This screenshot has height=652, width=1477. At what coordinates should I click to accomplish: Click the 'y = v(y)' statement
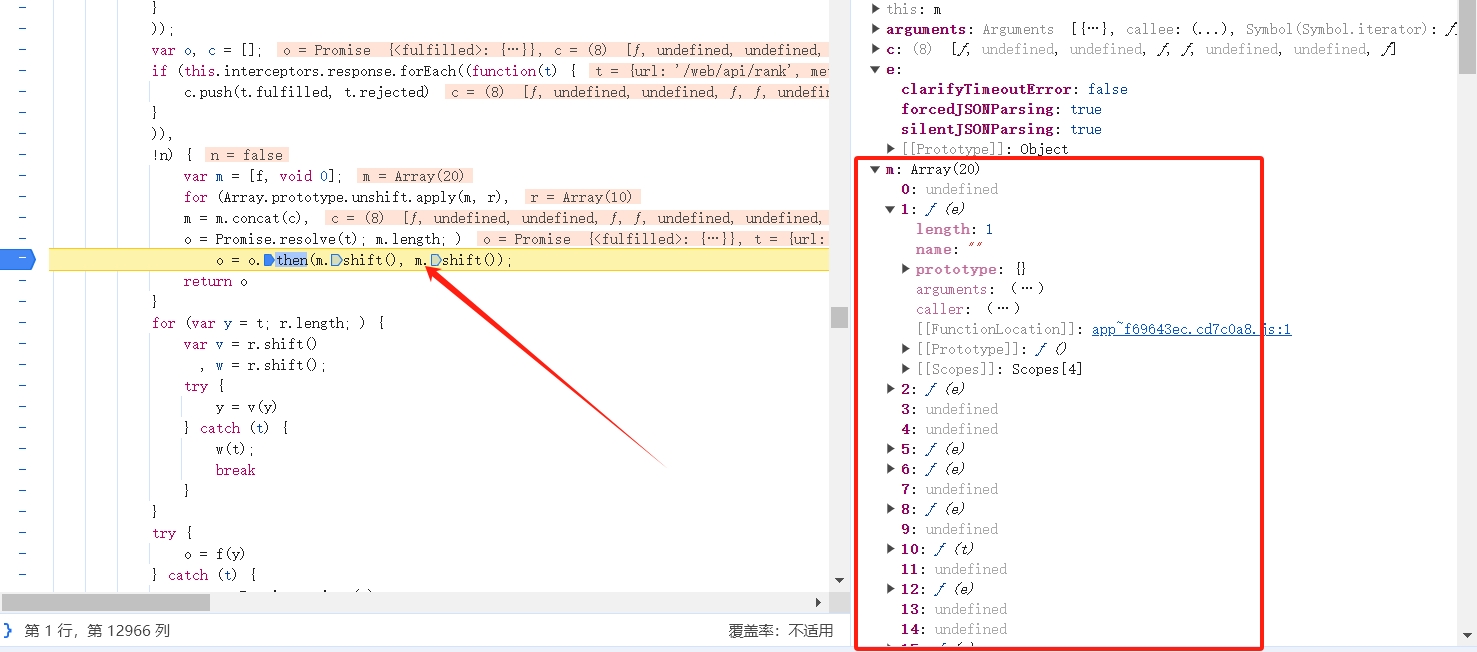[x=247, y=407]
